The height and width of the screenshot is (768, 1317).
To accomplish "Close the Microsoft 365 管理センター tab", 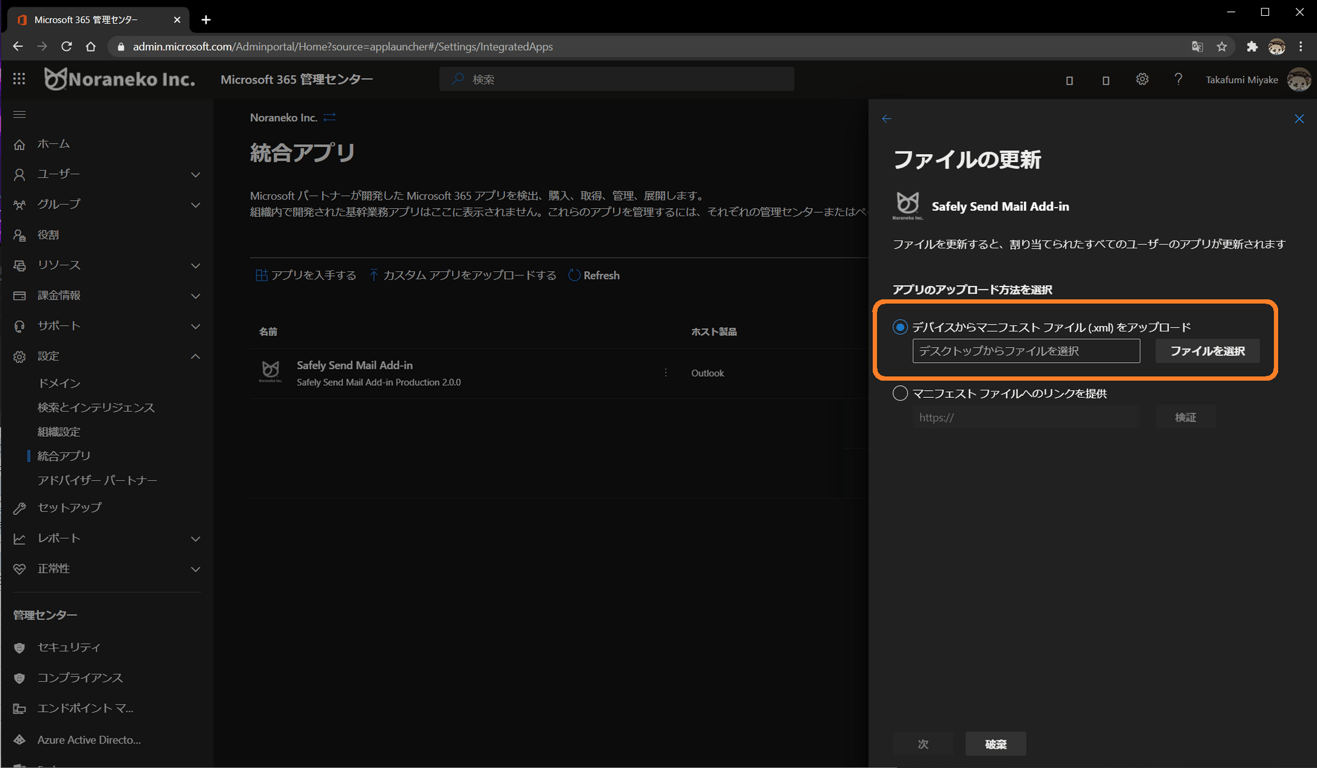I will click(x=177, y=19).
